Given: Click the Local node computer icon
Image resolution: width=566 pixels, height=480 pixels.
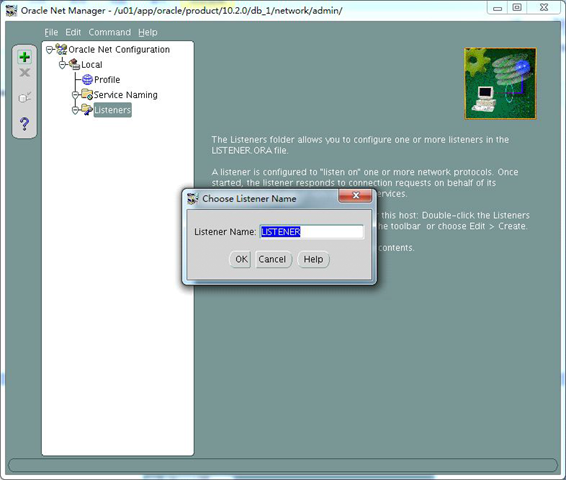Looking at the screenshot, I should click(74, 64).
